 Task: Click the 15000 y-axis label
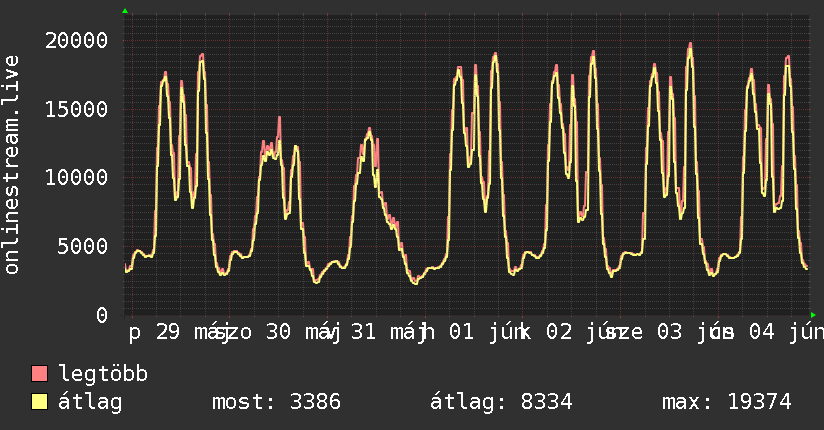tap(76, 109)
